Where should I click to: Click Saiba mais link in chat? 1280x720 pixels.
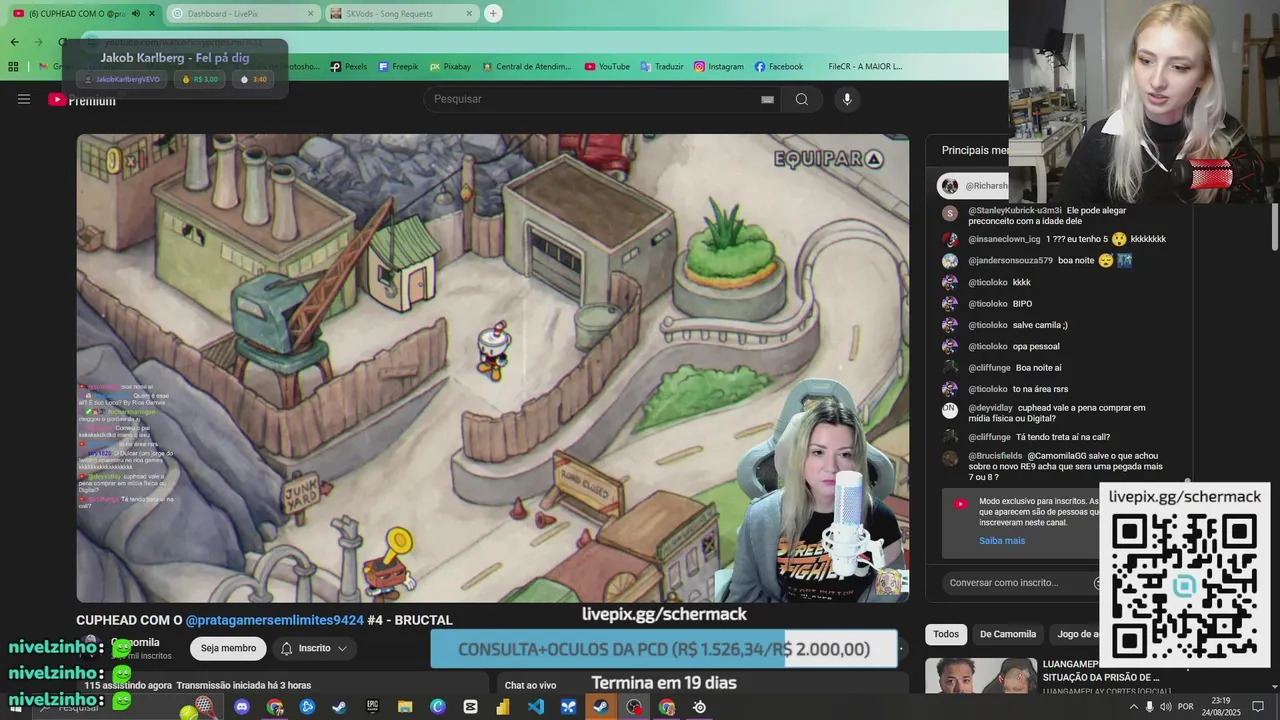pos(1001,541)
